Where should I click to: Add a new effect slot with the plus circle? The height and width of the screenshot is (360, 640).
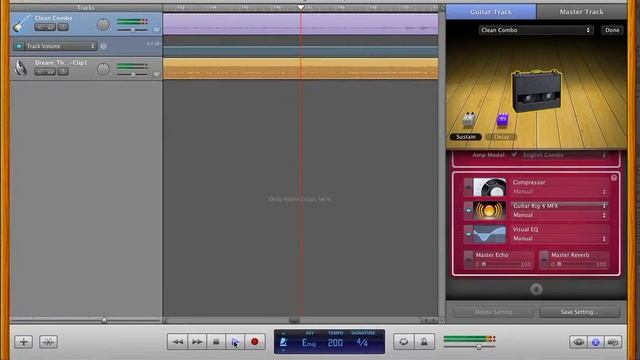[x=536, y=289]
